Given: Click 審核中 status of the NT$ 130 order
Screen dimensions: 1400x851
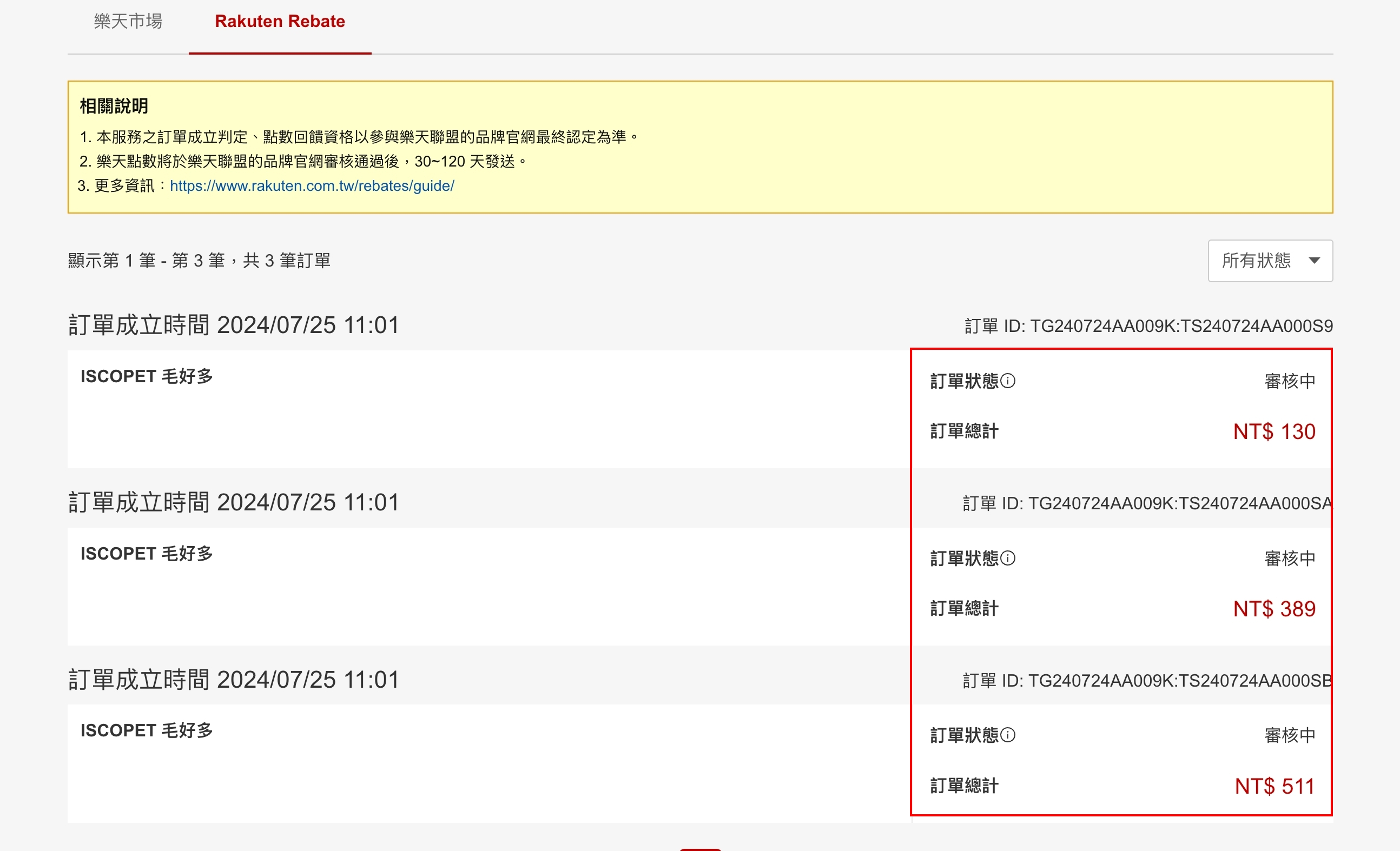Looking at the screenshot, I should 1290,381.
